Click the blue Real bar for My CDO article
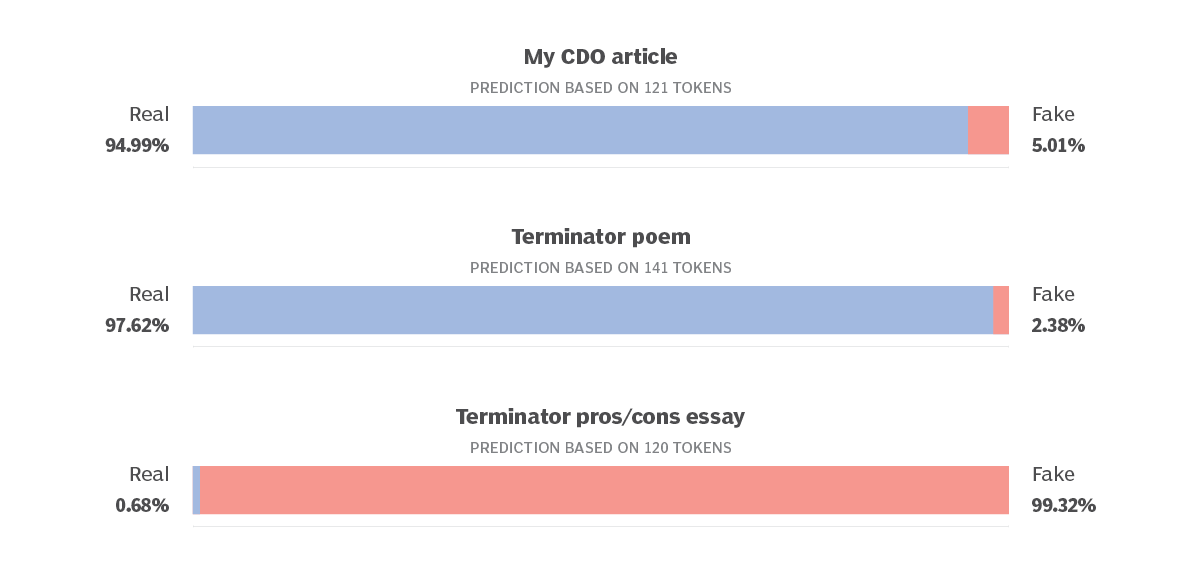Viewport: 1200px width, 582px height. [580, 130]
